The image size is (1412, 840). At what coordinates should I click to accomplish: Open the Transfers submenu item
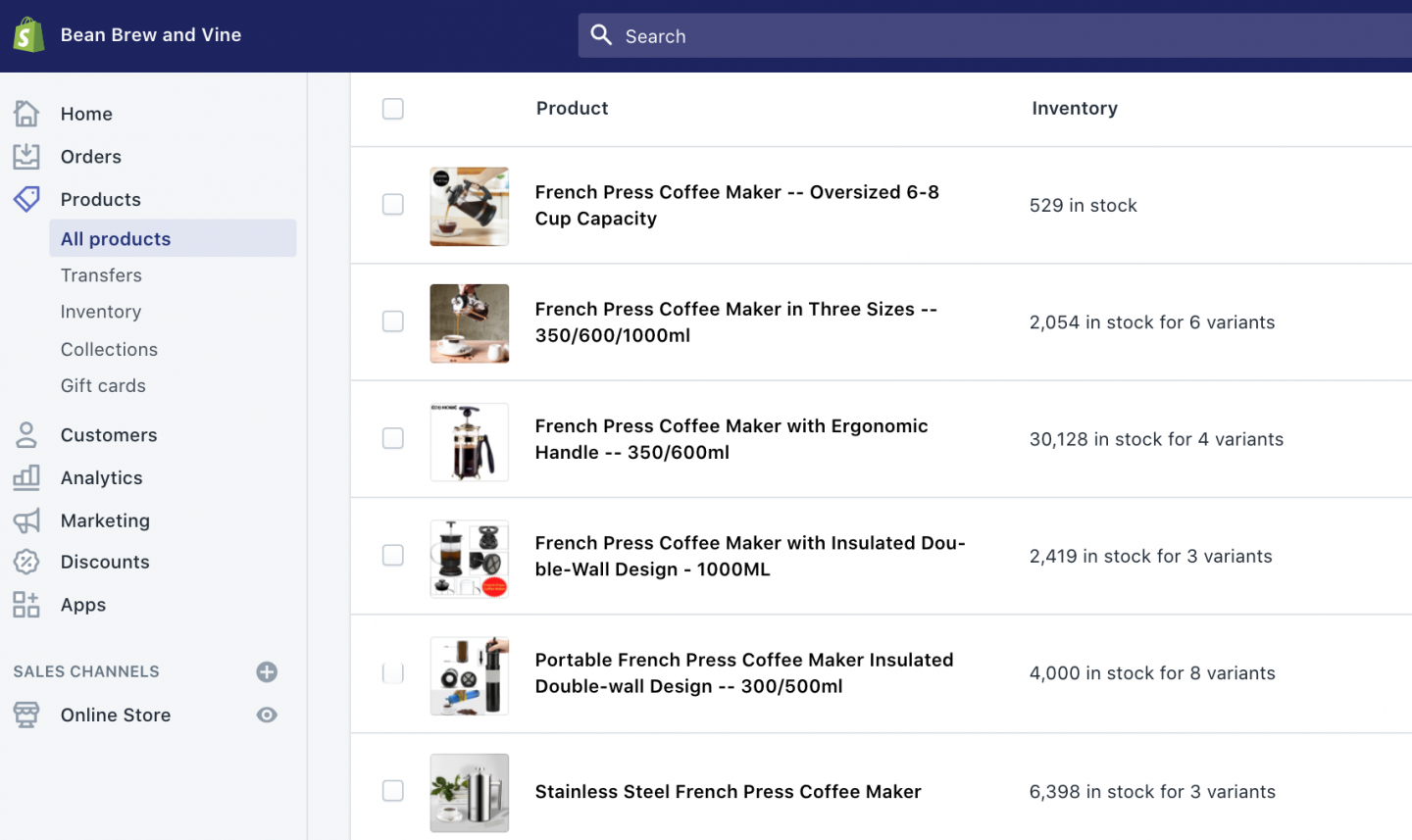tap(101, 275)
